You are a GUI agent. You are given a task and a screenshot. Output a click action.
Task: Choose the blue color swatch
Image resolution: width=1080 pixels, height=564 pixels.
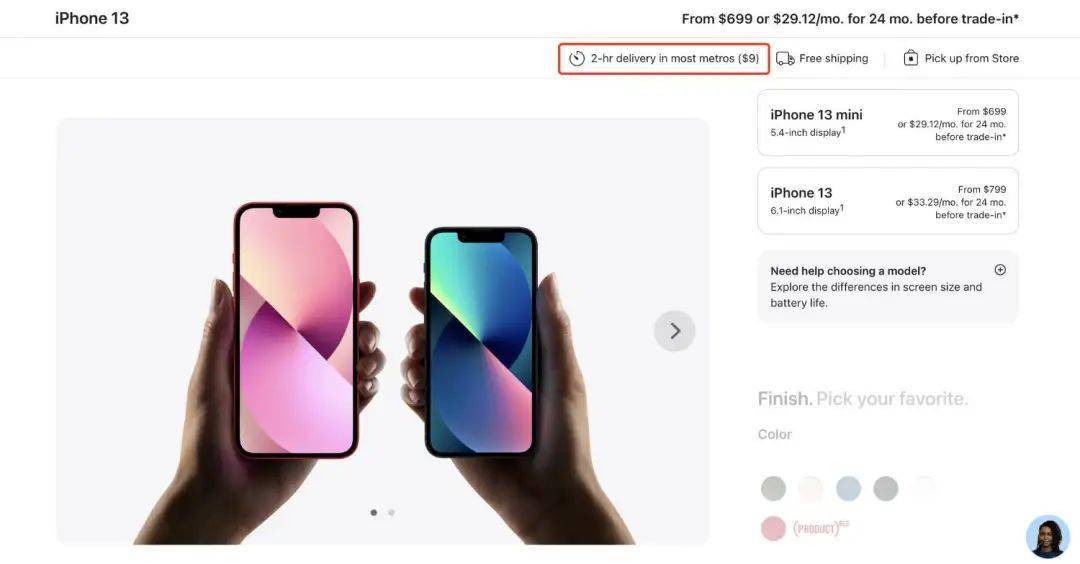click(x=848, y=488)
